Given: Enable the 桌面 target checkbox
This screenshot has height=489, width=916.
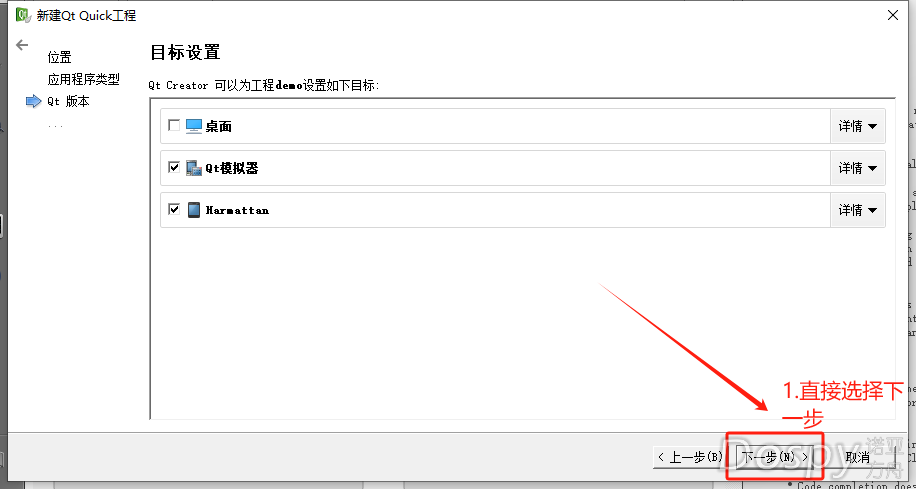Looking at the screenshot, I should point(174,125).
